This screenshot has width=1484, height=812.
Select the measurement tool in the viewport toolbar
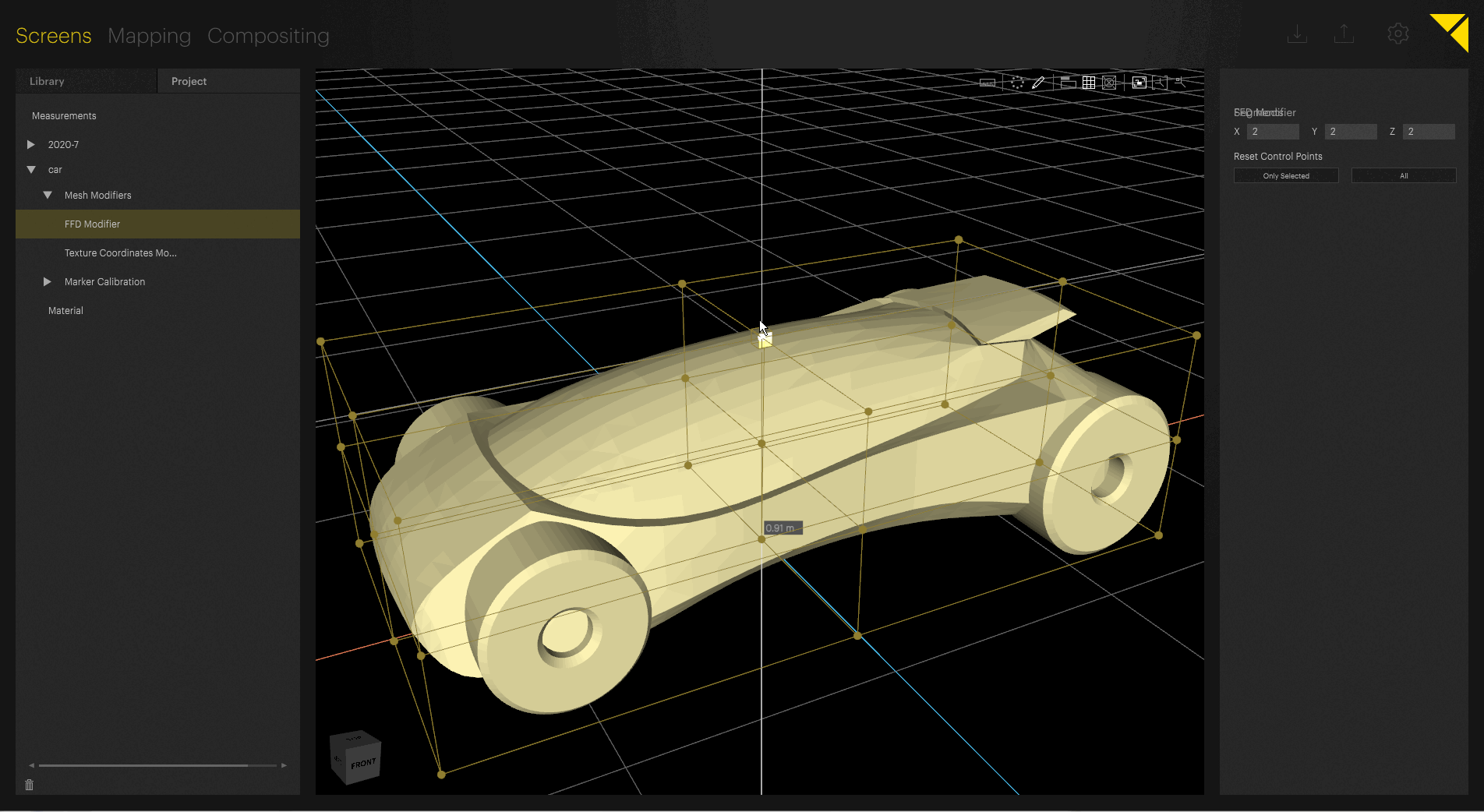(x=988, y=82)
